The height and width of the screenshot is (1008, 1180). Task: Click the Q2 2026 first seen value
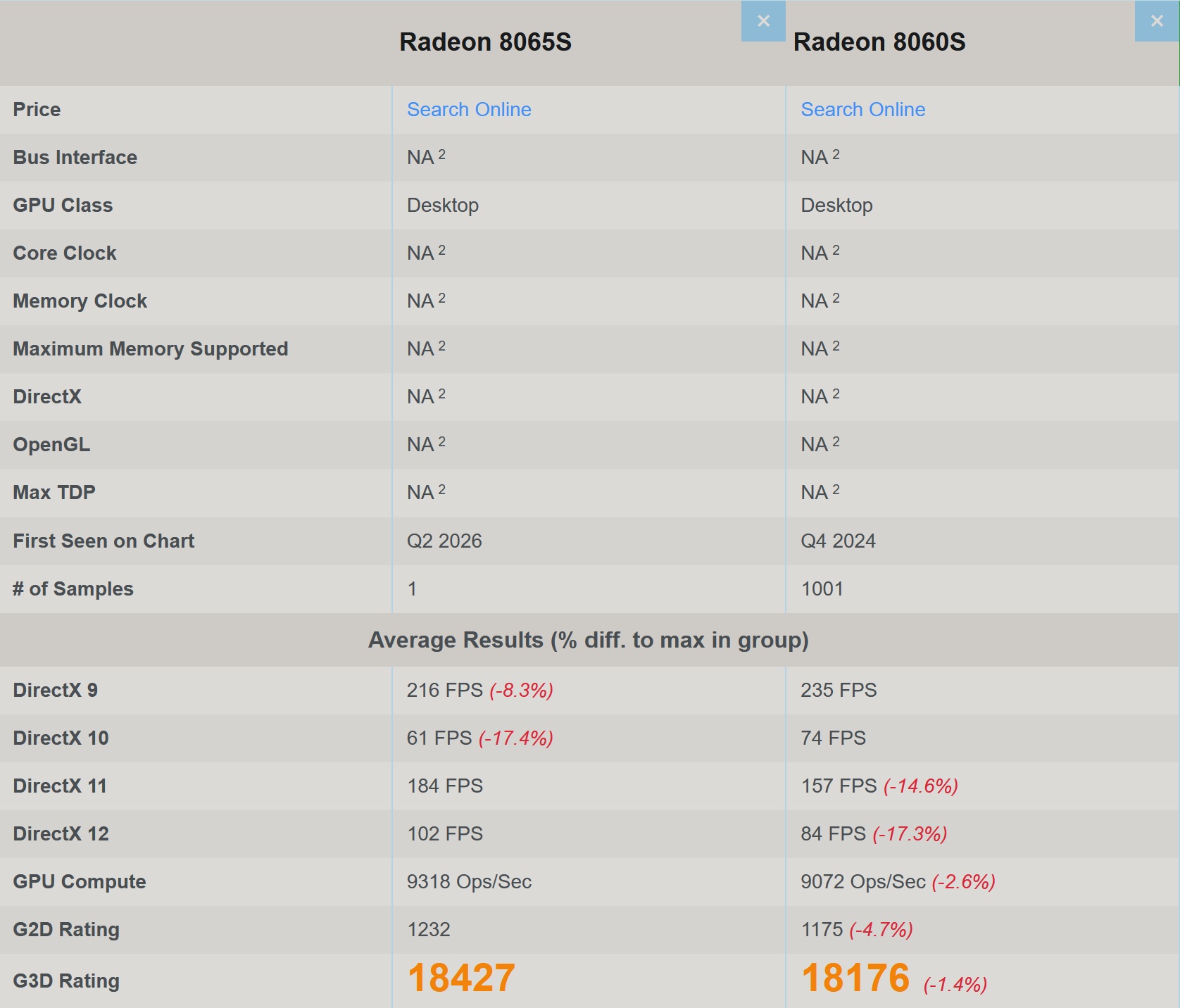tap(444, 541)
